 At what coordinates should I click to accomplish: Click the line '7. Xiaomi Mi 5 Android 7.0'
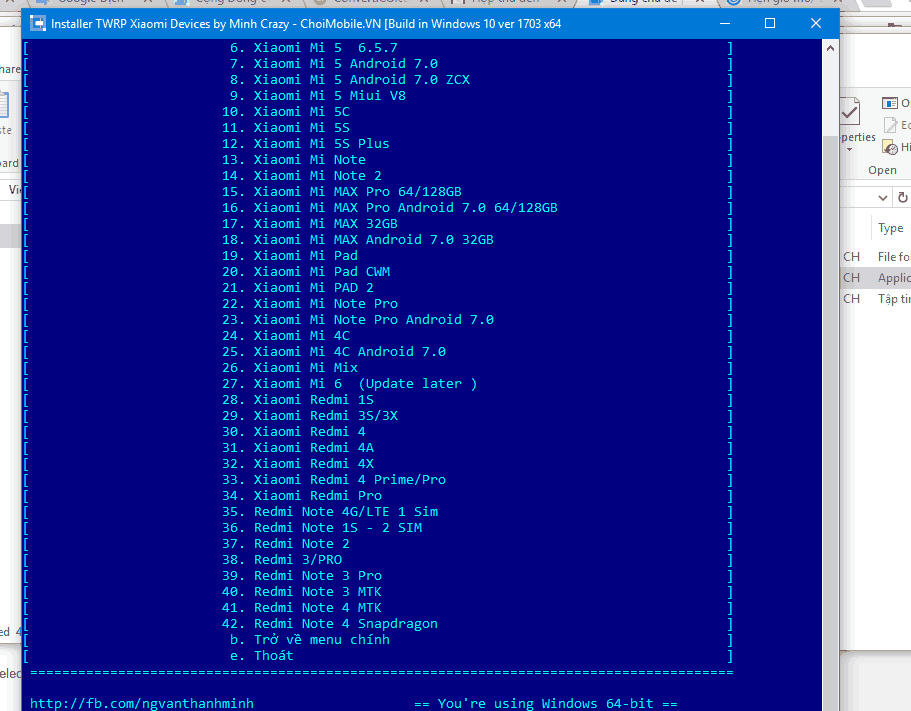point(333,64)
